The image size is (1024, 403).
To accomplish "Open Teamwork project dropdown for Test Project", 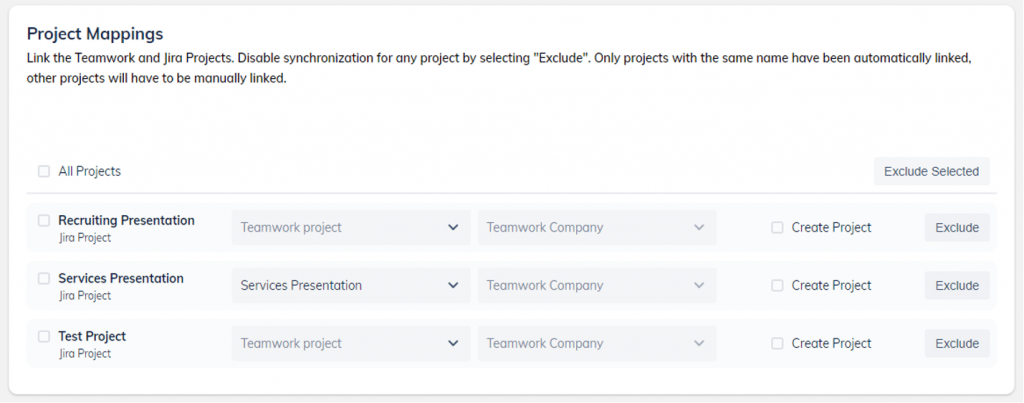I will coord(350,344).
